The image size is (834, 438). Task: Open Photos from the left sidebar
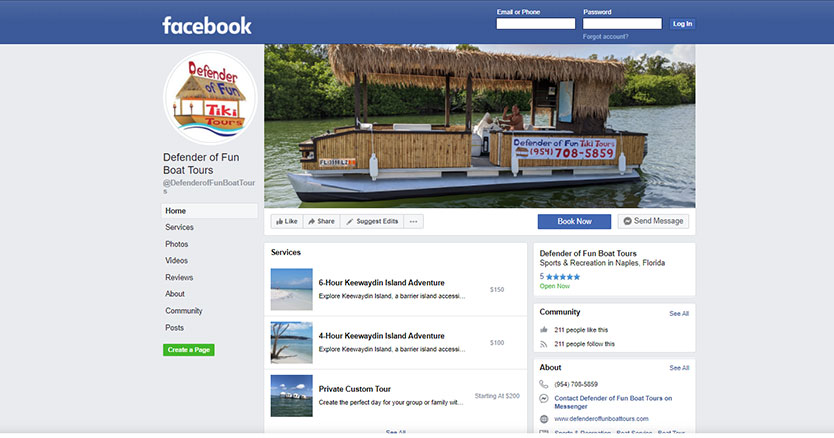click(x=177, y=244)
